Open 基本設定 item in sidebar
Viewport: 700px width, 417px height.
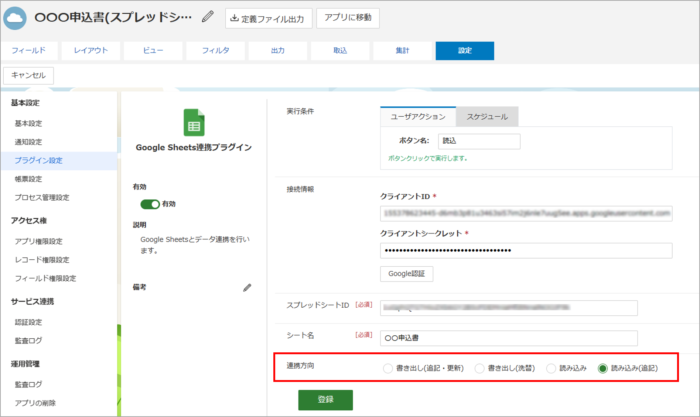click(x=29, y=123)
